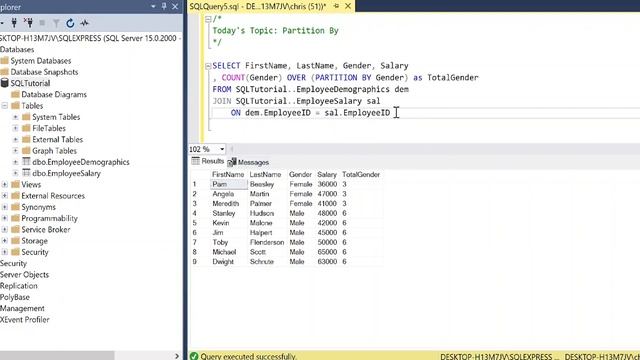Select the SQL Server SQLEXPRESS server node

[90, 38]
